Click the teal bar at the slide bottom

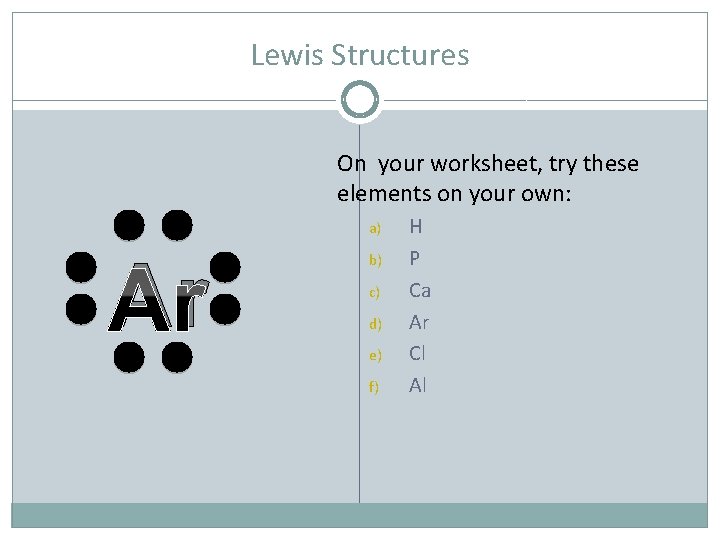359,515
